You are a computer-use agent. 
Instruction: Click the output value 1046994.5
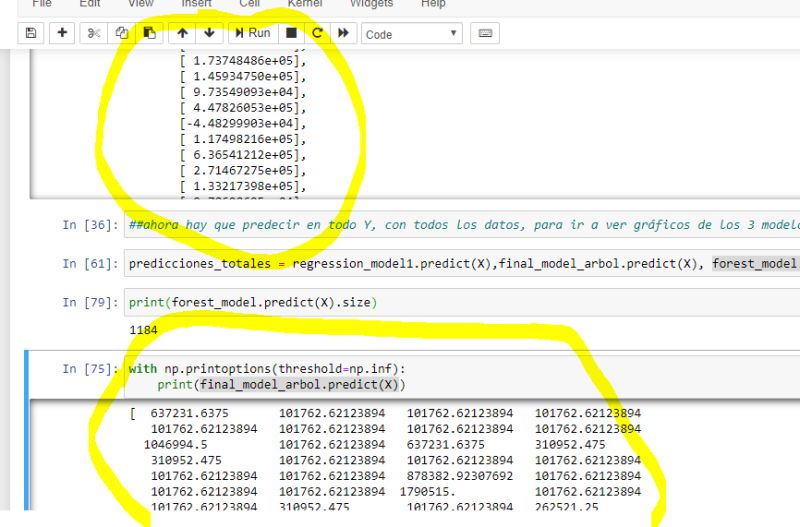(176, 444)
